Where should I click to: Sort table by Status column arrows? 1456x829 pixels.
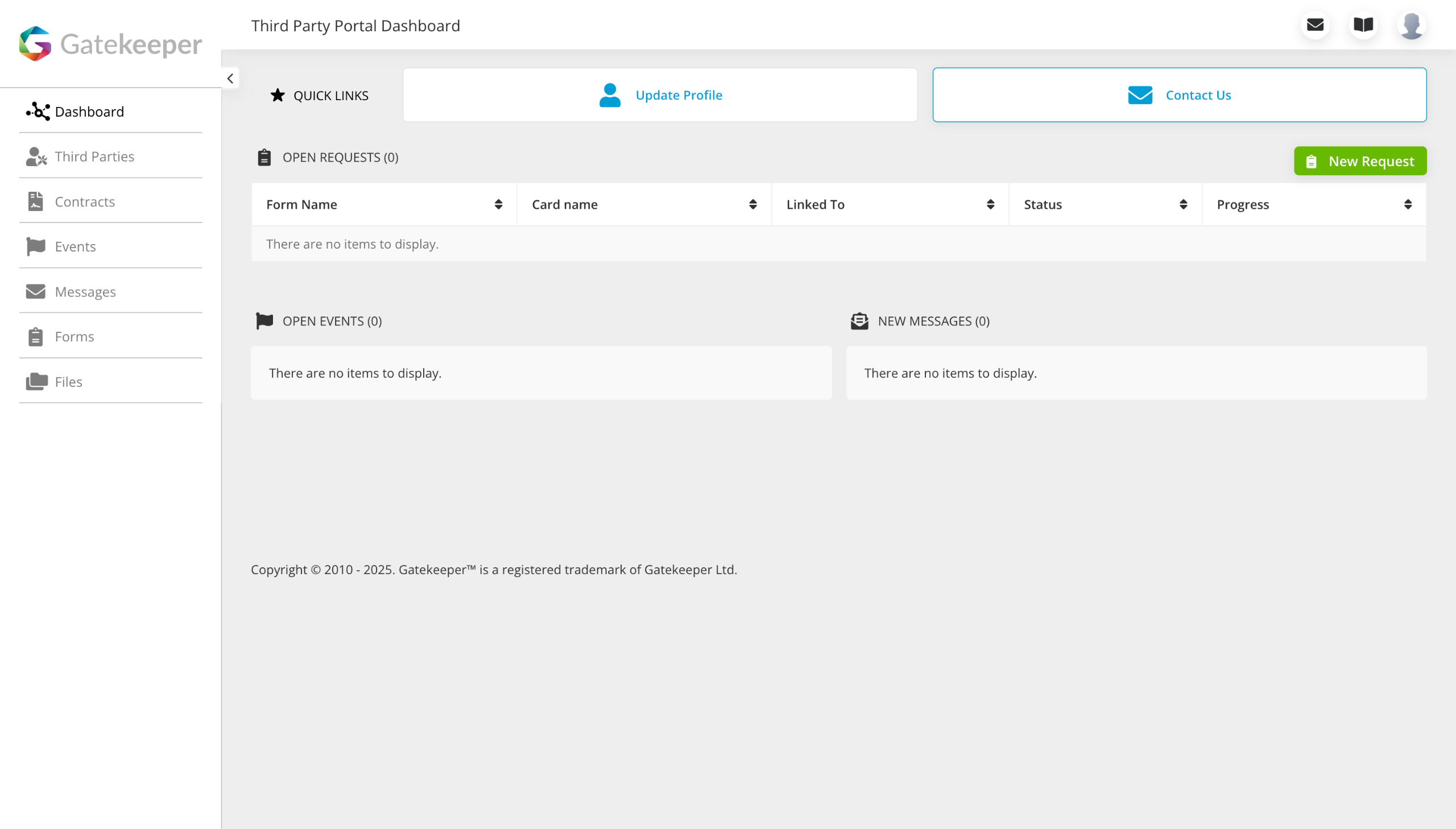1184,204
